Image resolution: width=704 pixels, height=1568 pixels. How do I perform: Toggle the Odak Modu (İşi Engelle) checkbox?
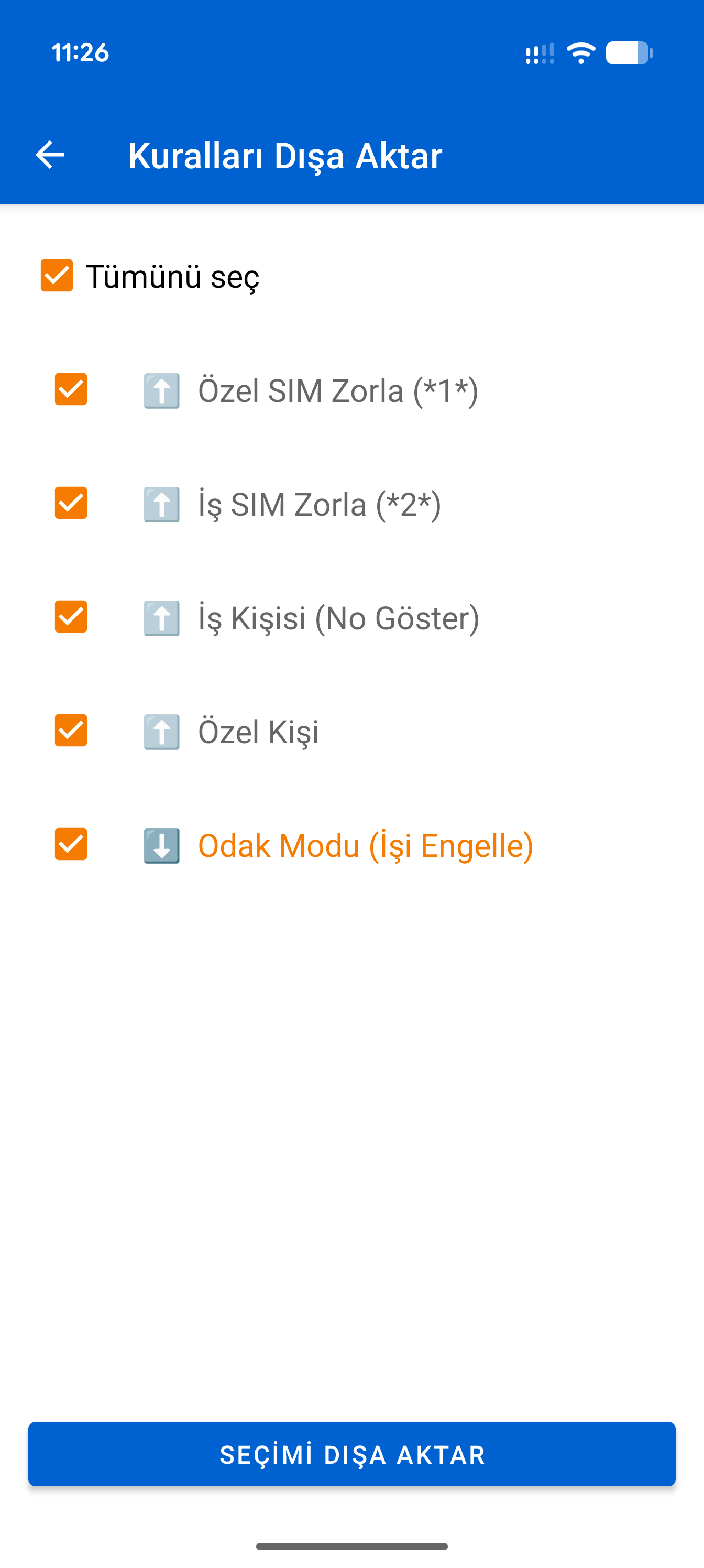tap(71, 844)
